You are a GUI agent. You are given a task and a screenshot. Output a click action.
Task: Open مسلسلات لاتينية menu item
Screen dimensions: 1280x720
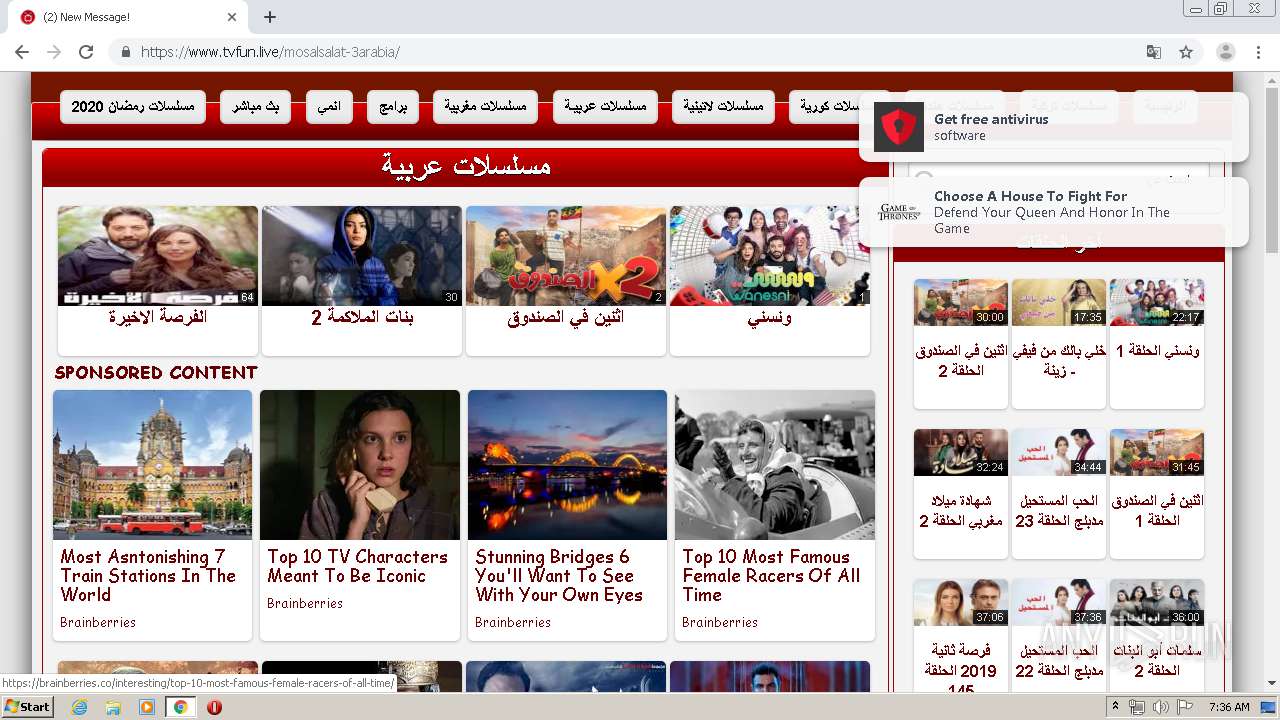click(x=723, y=107)
